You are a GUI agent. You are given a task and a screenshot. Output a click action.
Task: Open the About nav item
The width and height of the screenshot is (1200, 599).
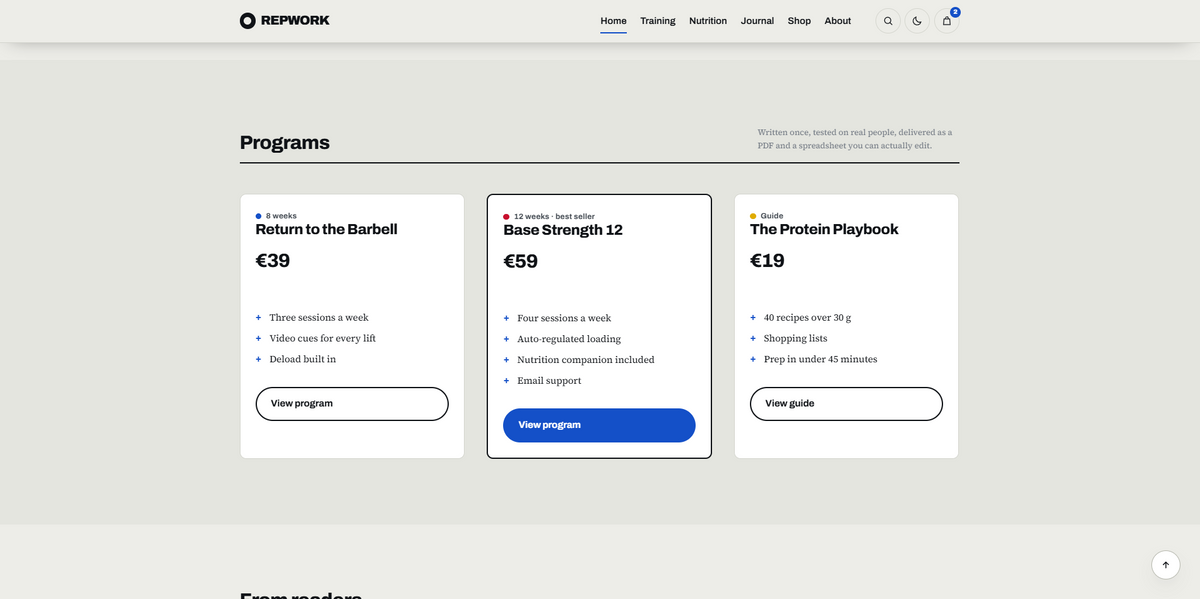point(838,21)
